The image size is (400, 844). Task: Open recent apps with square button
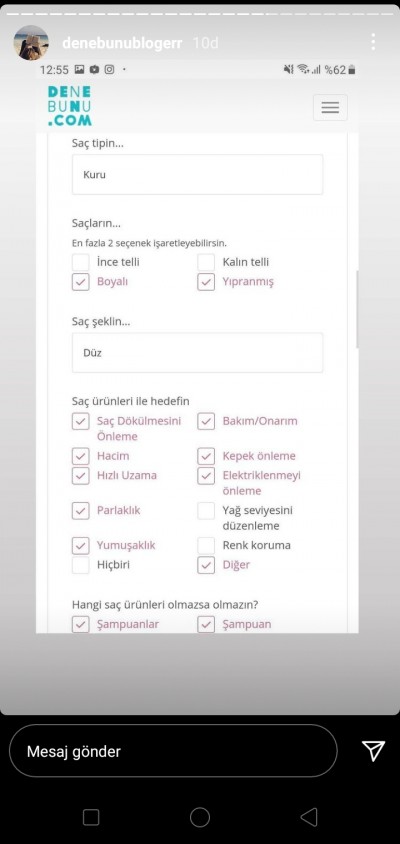[91, 817]
